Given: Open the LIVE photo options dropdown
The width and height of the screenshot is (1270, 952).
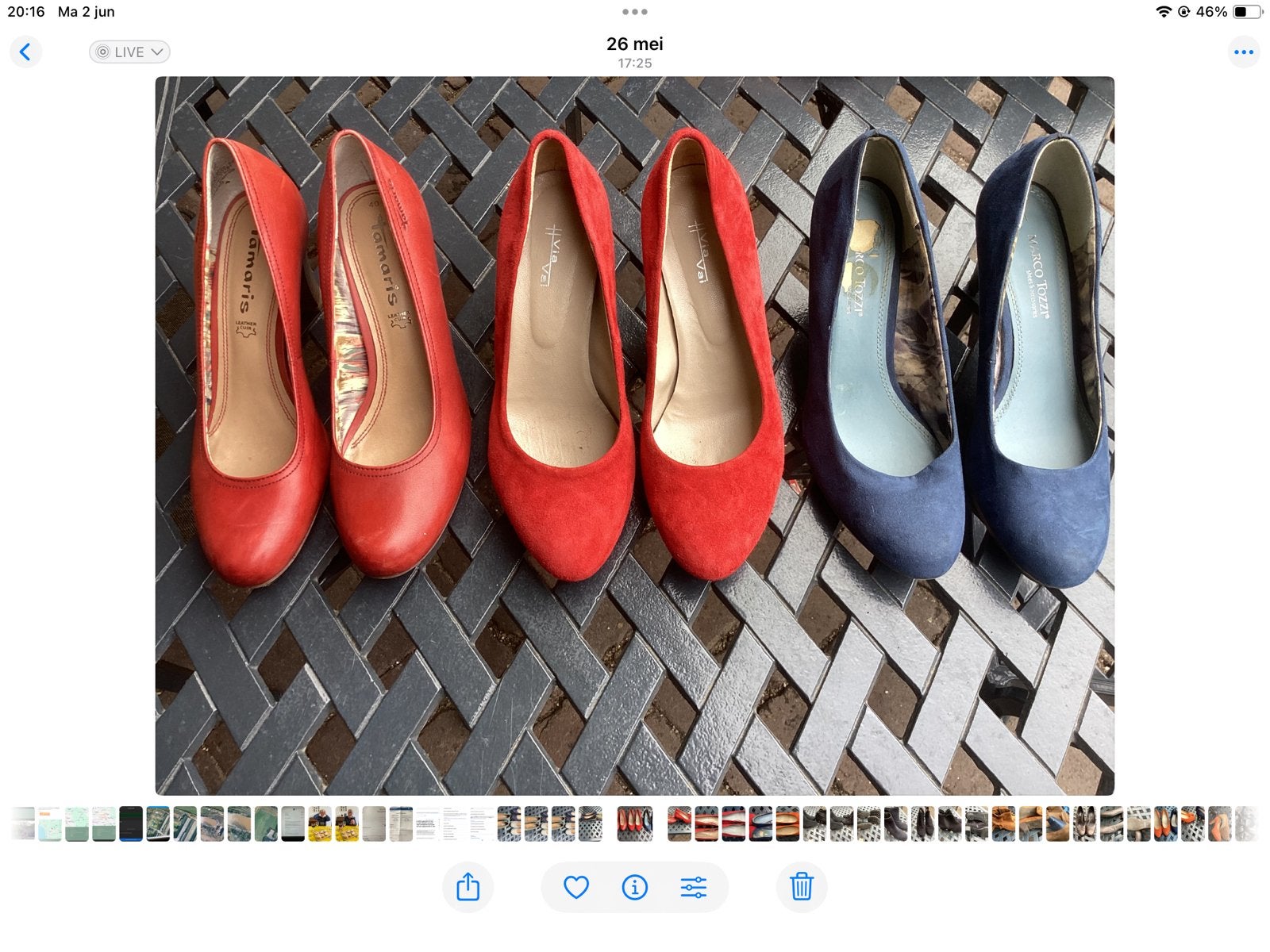Looking at the screenshot, I should coord(129,52).
